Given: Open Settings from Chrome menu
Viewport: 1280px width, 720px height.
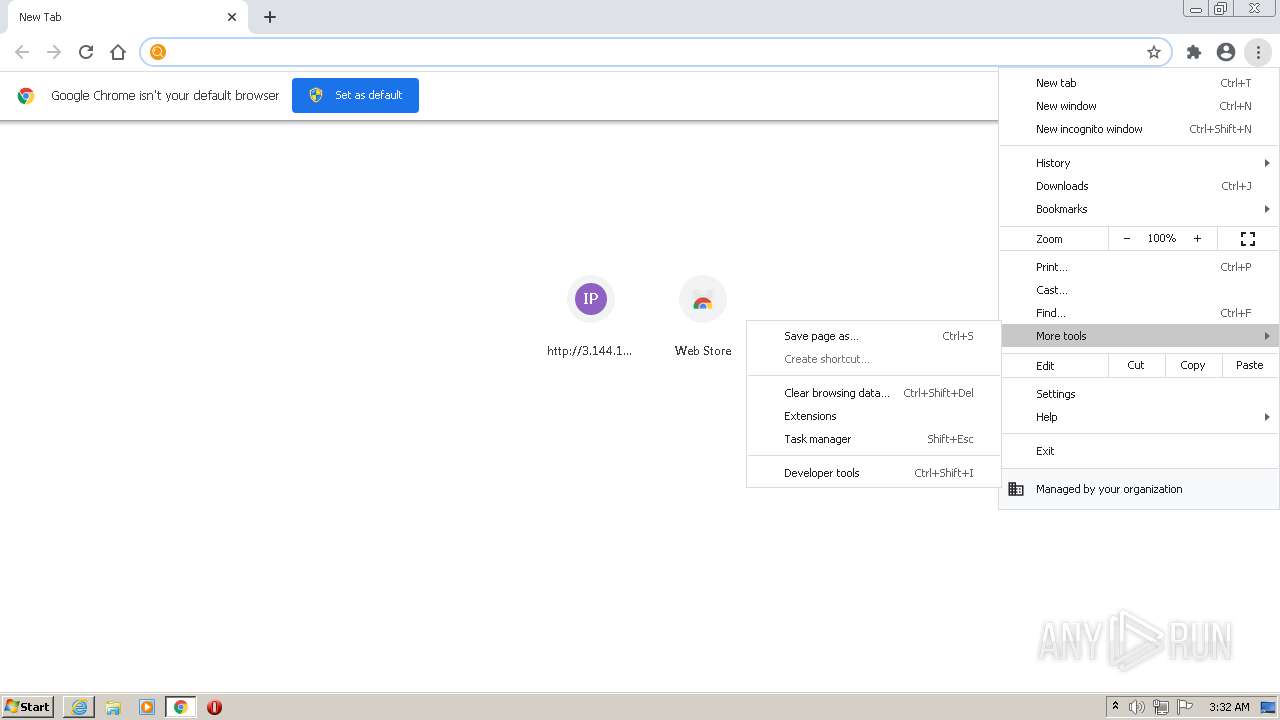Looking at the screenshot, I should 1139,394.
